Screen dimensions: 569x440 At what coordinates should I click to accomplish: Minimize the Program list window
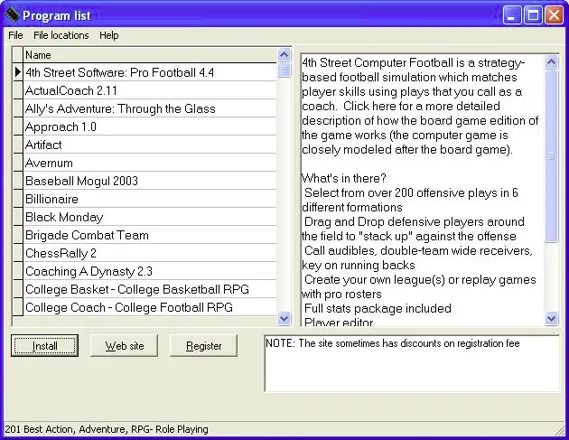[x=511, y=15]
